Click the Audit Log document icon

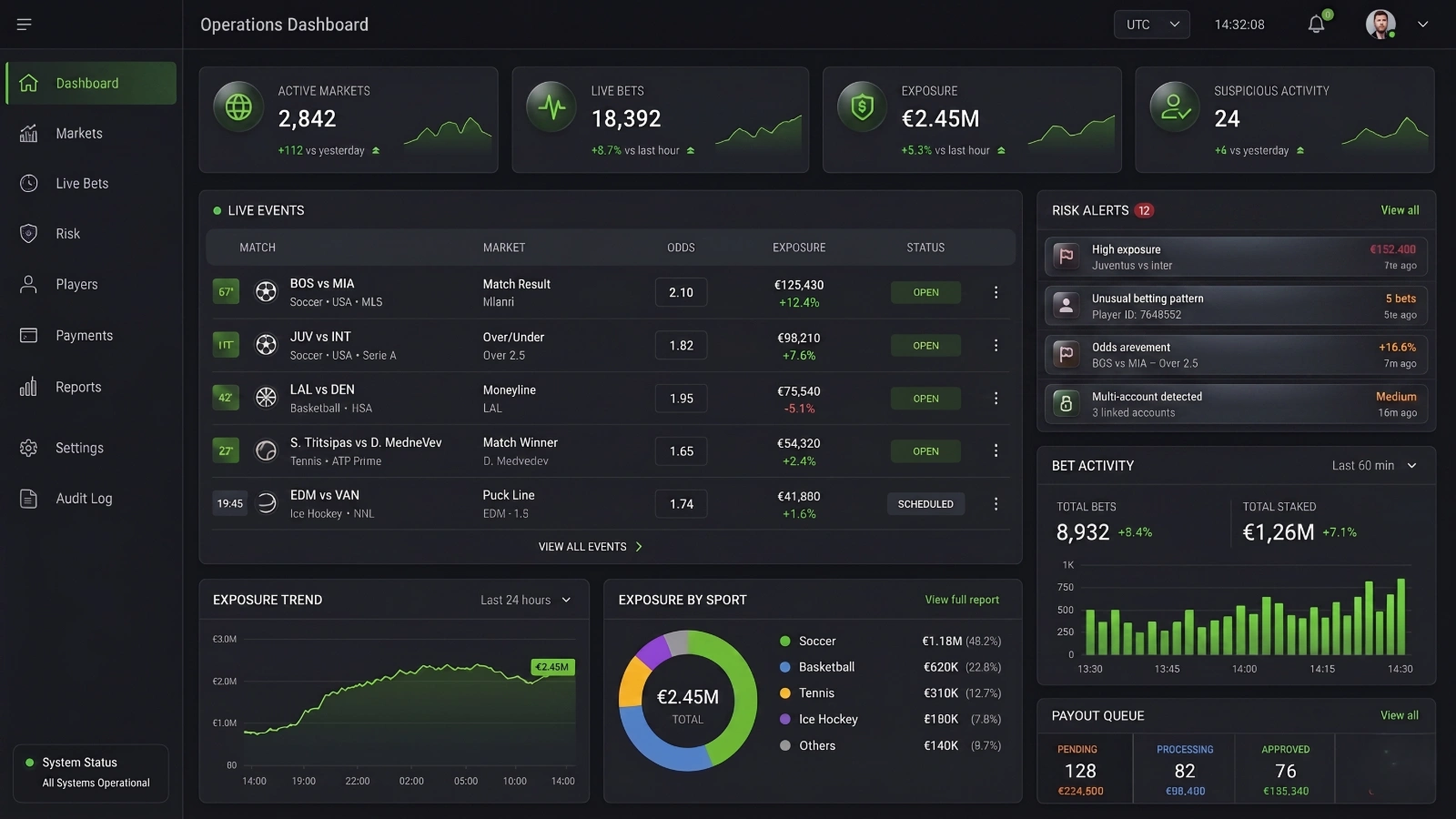tap(29, 498)
